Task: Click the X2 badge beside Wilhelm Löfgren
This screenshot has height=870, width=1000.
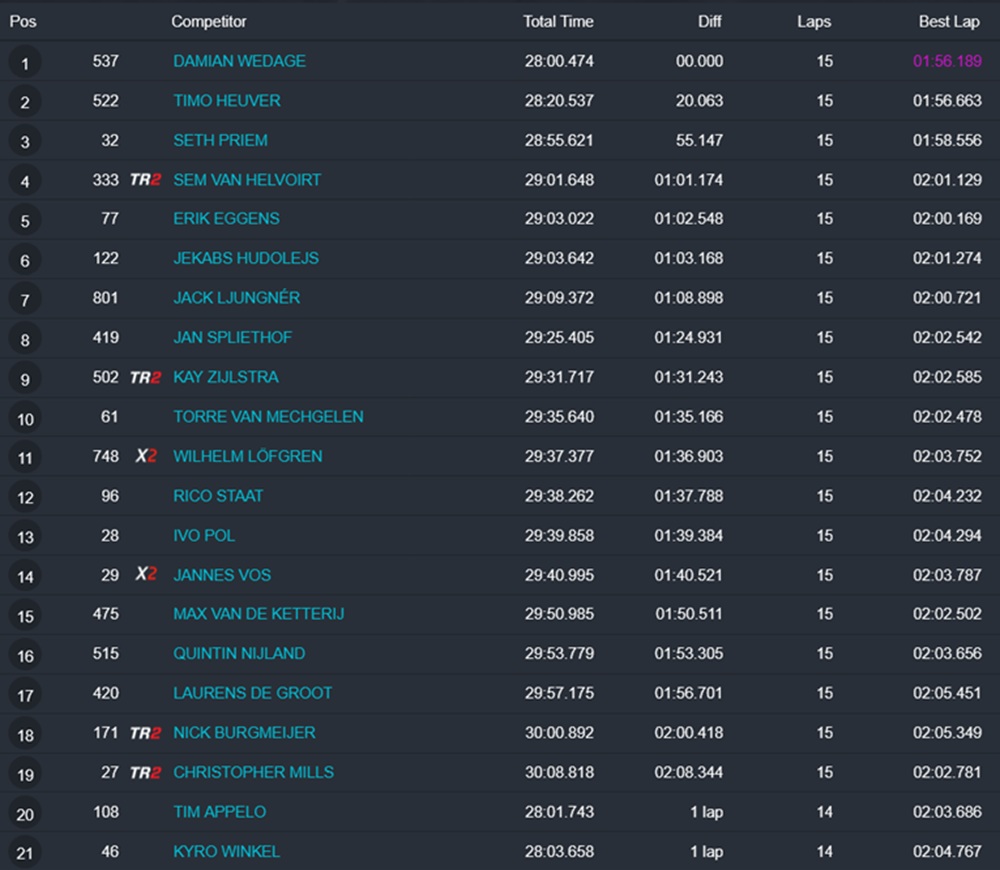Action: click(146, 456)
